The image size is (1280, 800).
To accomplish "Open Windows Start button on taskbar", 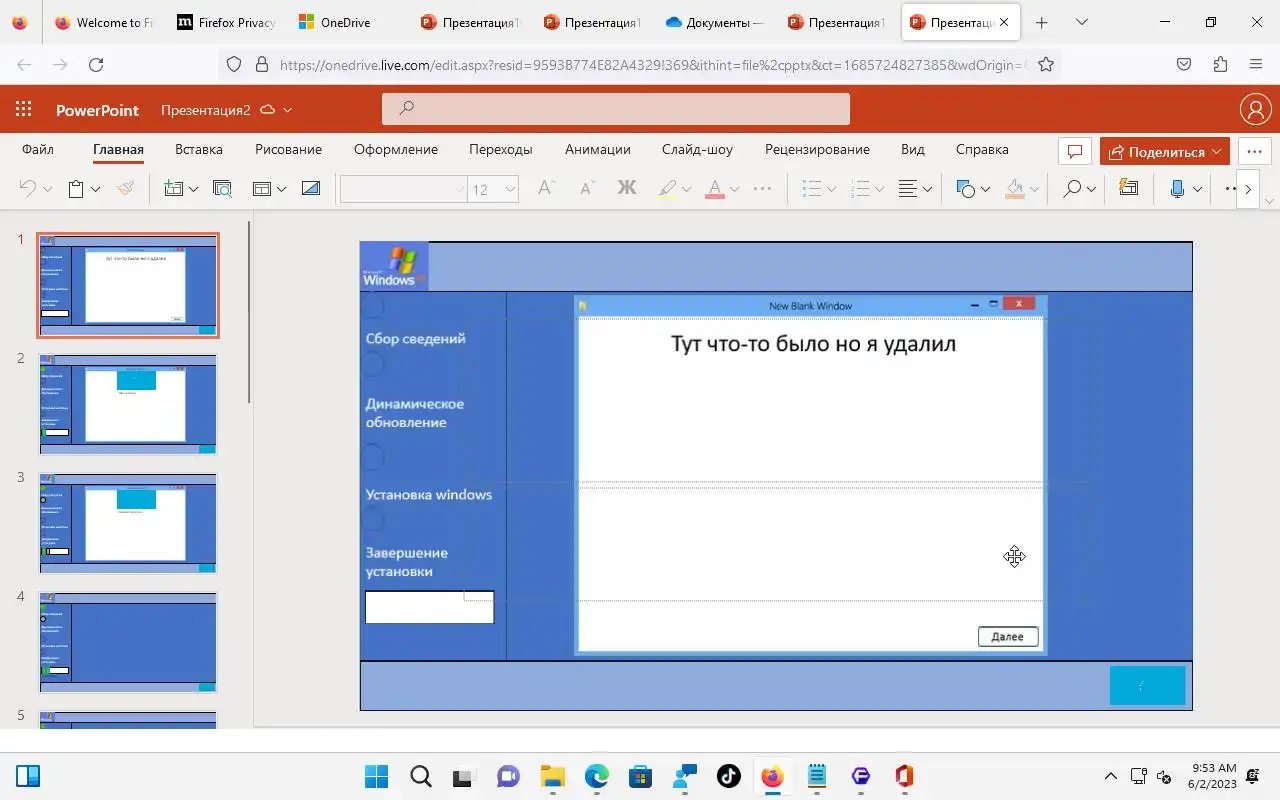I will click(377, 777).
